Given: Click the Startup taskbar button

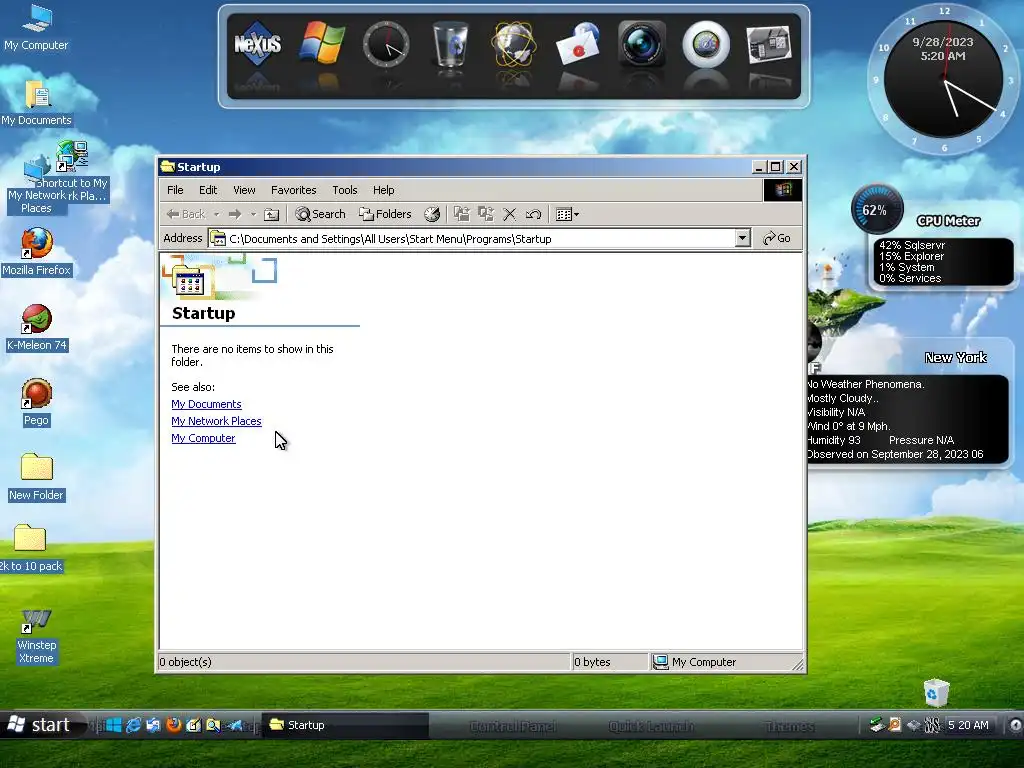Looking at the screenshot, I should [345, 725].
